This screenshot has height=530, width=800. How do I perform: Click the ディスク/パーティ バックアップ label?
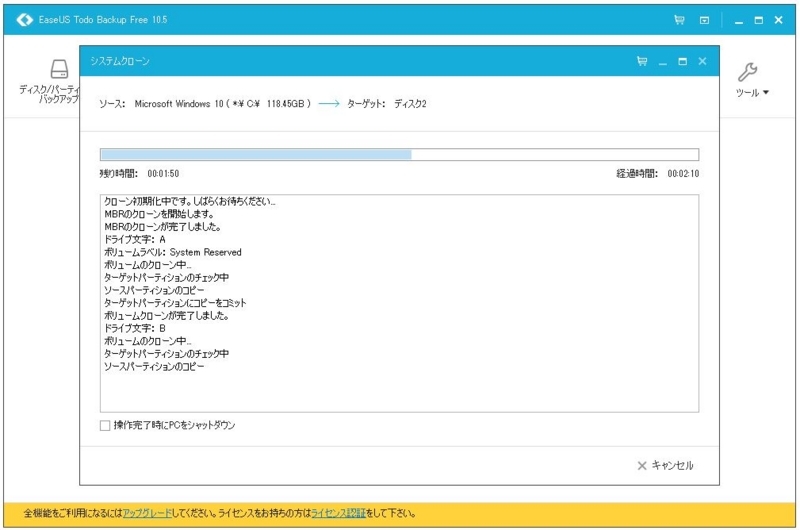[49, 94]
